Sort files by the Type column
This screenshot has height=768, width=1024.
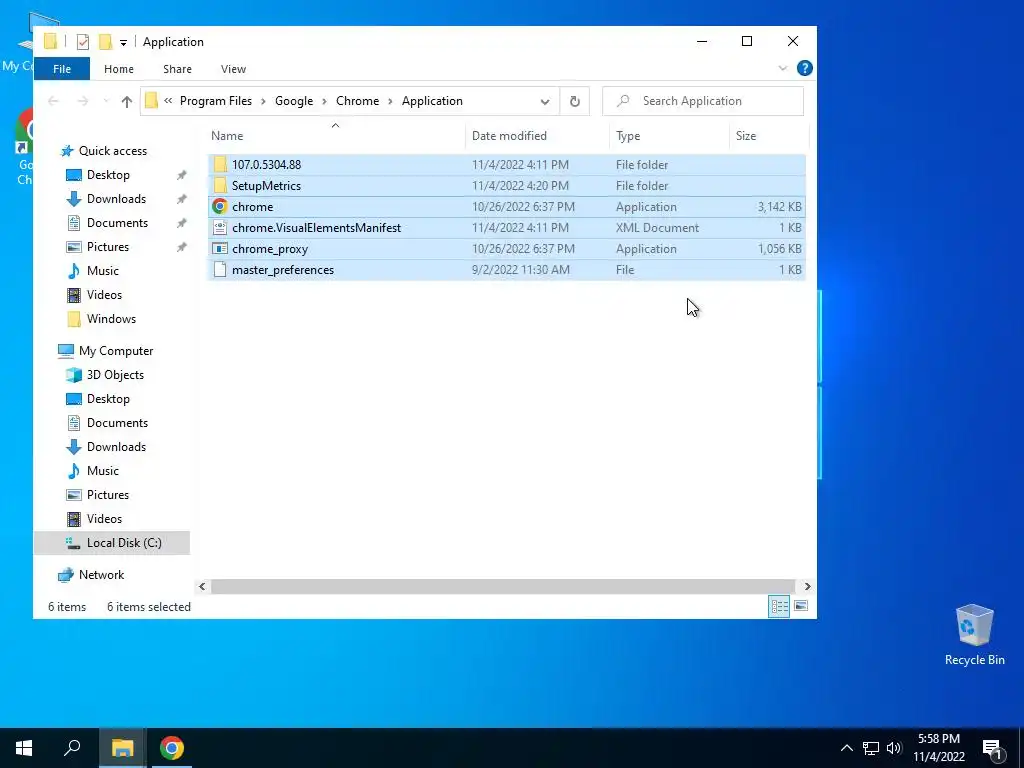(x=669, y=136)
